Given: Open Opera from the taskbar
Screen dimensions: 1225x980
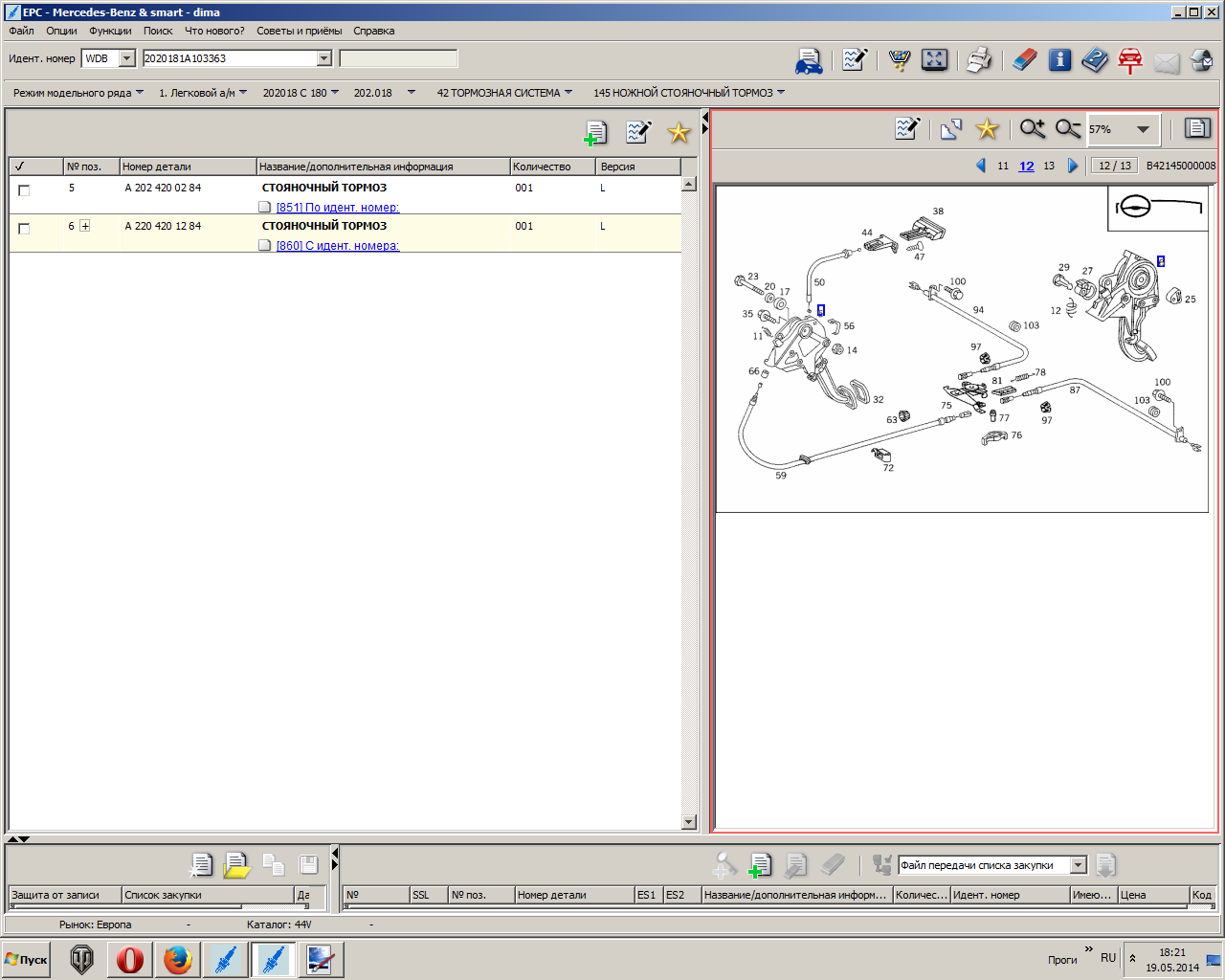Looking at the screenshot, I should [130, 959].
